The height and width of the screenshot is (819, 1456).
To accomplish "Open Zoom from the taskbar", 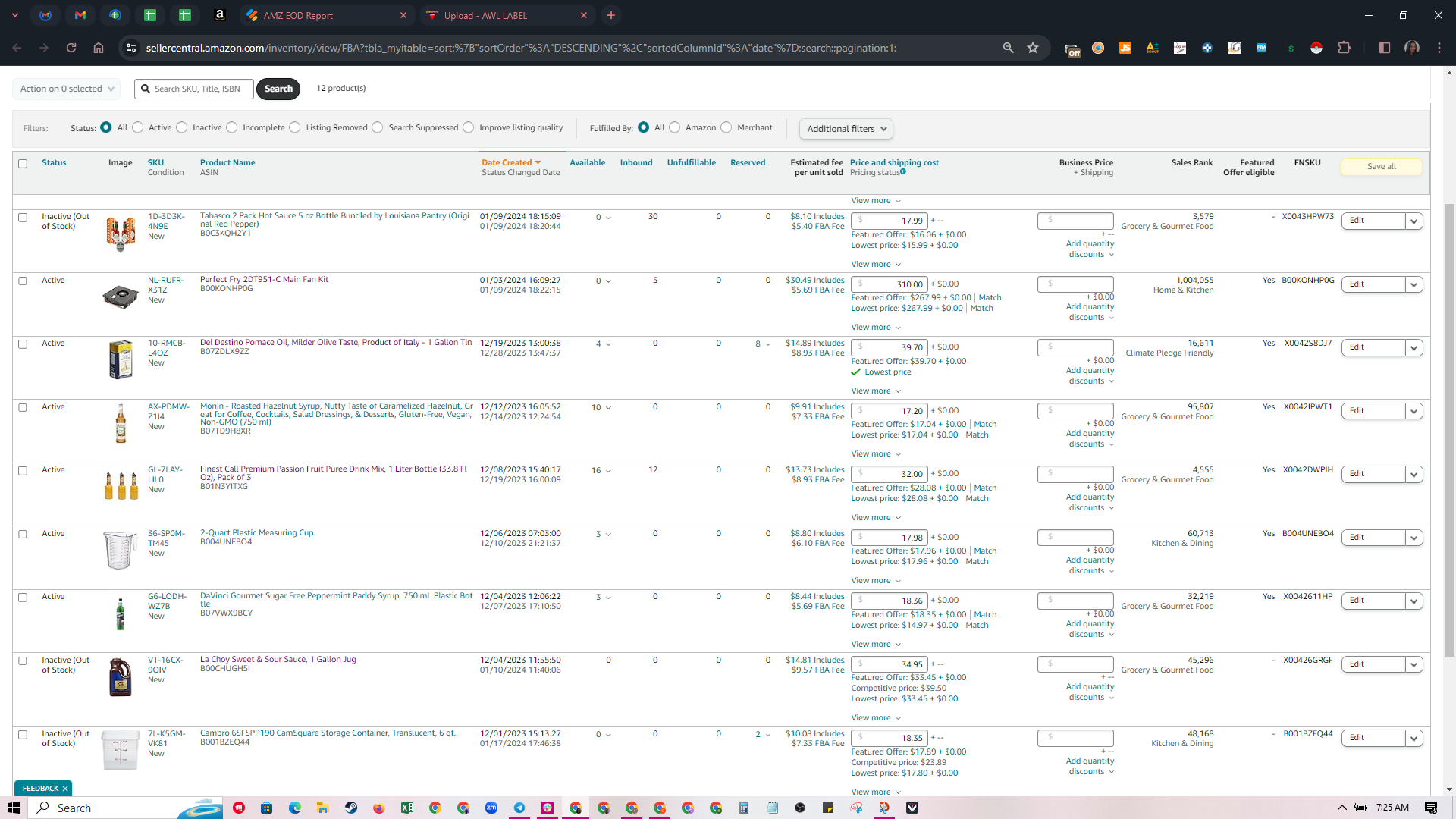I will click(491, 808).
